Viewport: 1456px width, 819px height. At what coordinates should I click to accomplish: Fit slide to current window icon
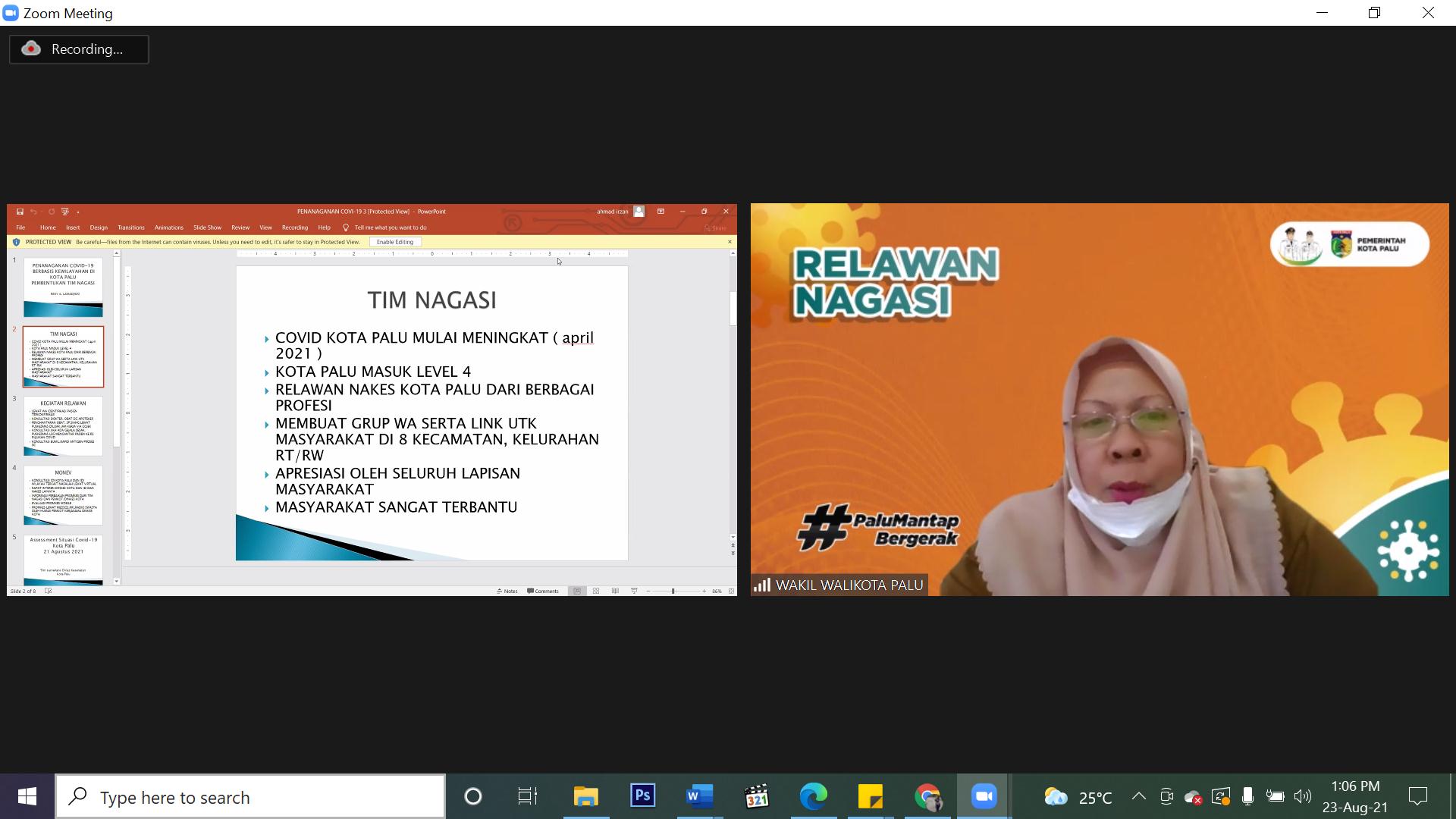point(731,591)
